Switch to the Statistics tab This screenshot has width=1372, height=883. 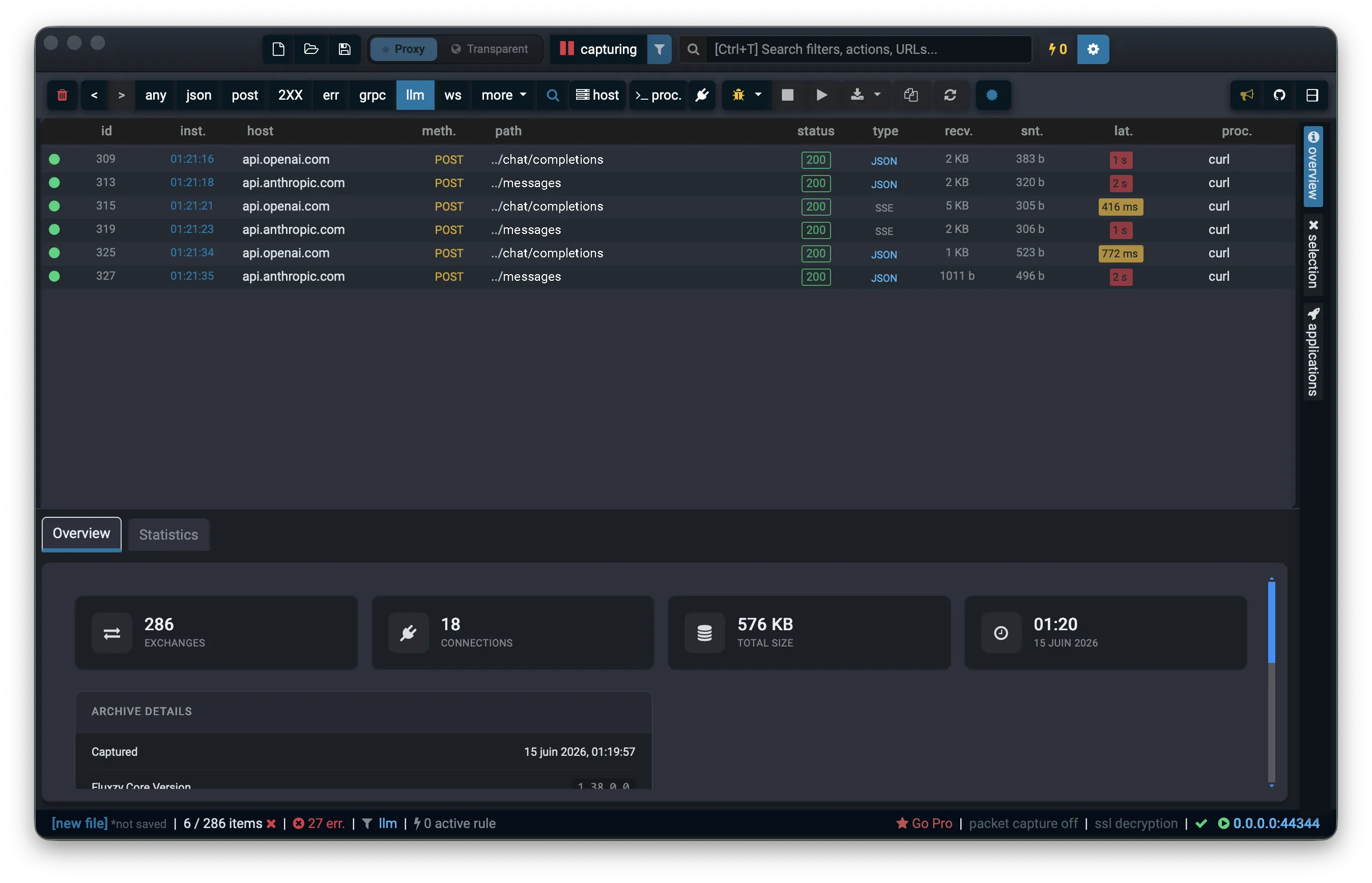tap(168, 535)
